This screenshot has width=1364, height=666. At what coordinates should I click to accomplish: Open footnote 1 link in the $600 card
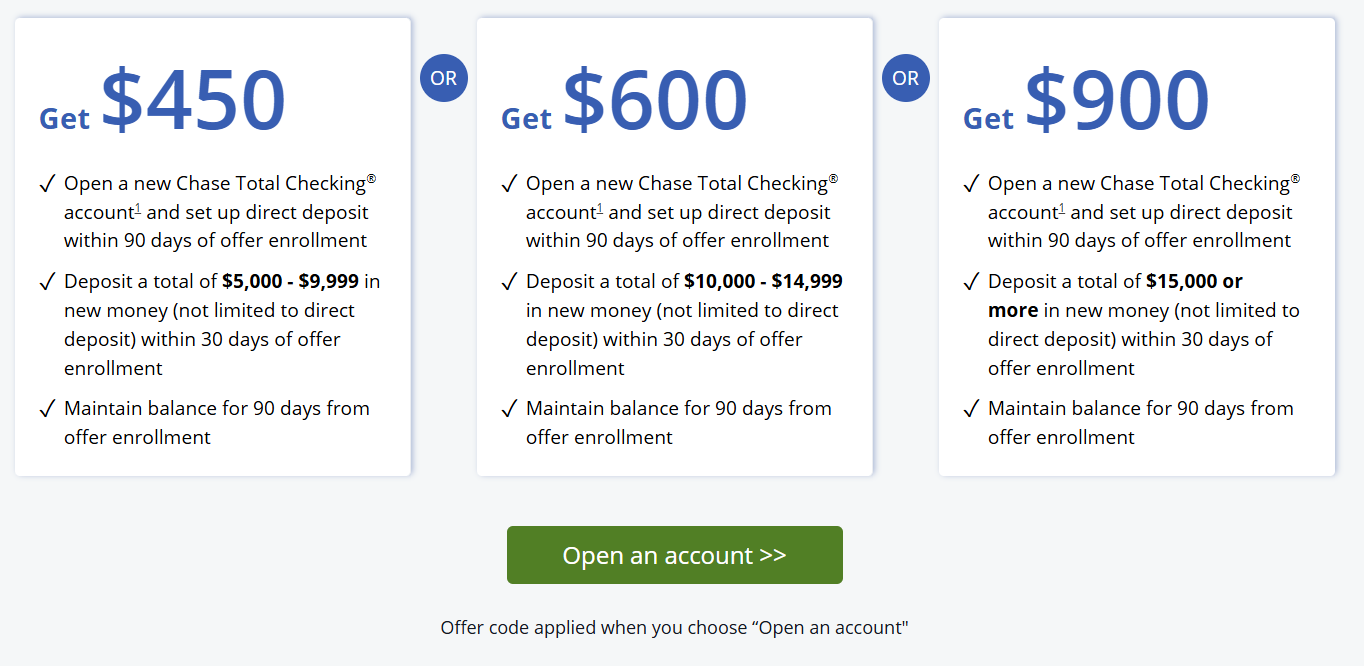[x=599, y=209]
